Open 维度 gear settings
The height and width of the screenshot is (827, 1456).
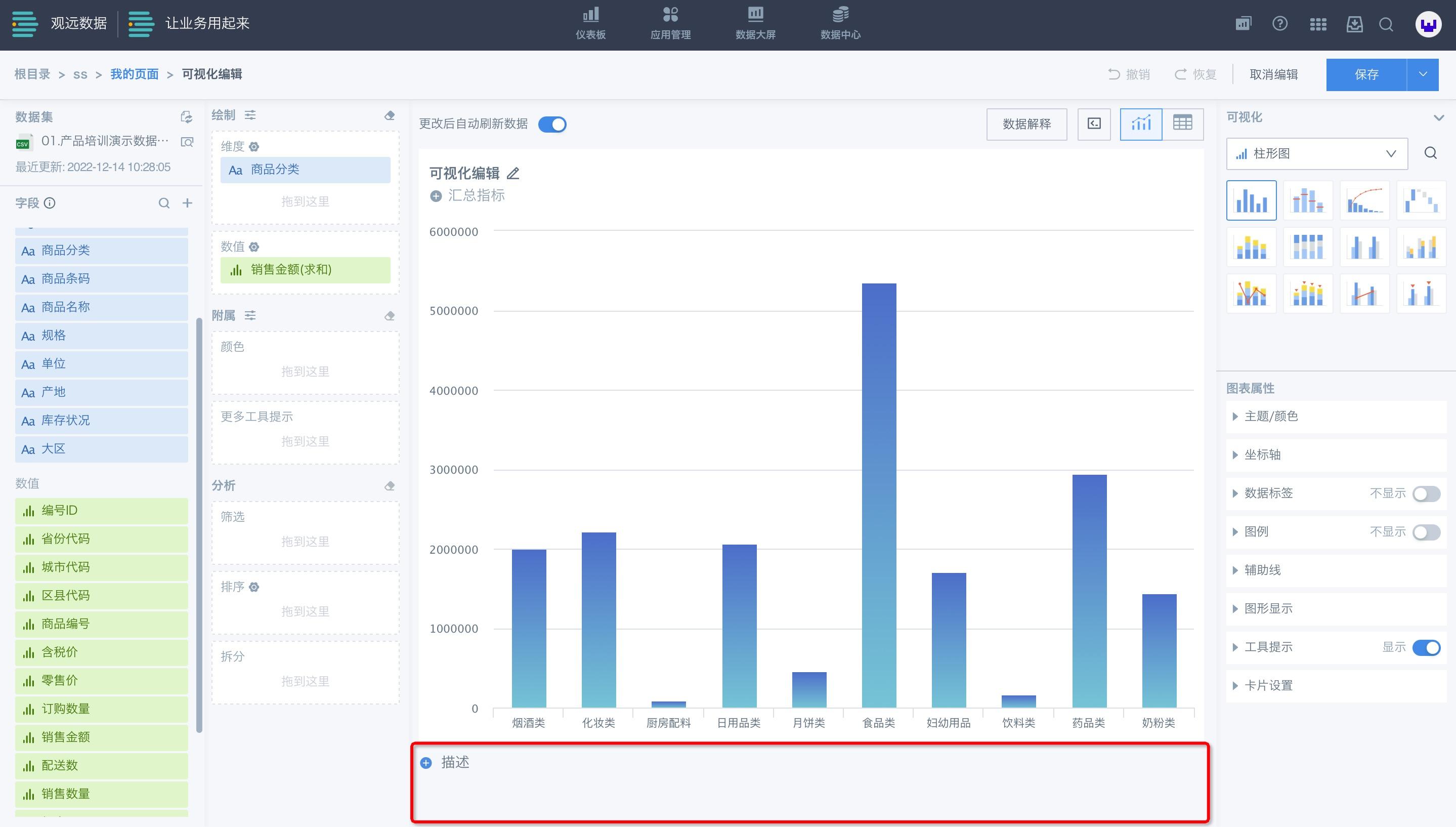click(254, 147)
